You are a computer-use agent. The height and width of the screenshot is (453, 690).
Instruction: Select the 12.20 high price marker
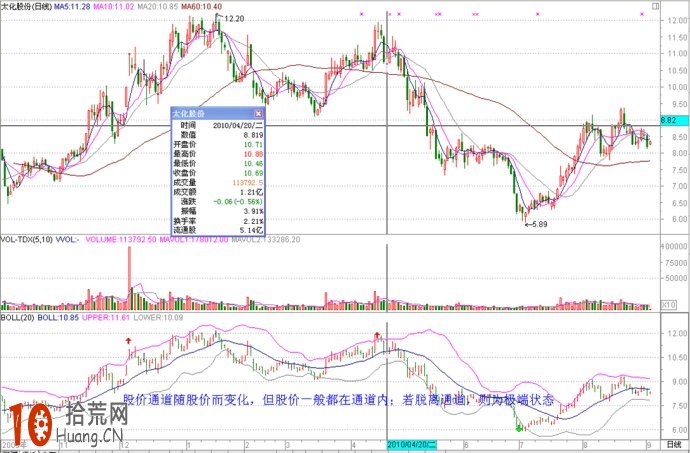232,19
